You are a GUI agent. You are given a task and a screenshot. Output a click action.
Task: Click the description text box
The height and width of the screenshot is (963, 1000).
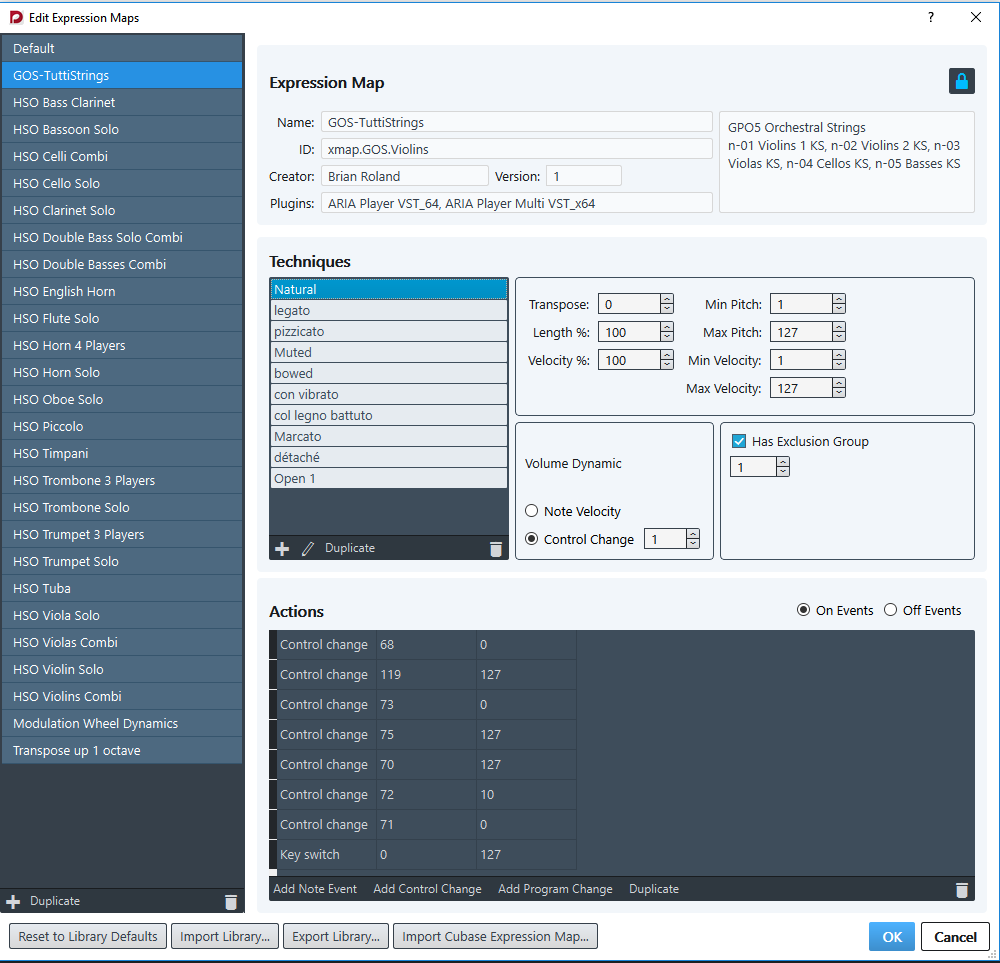coord(846,162)
